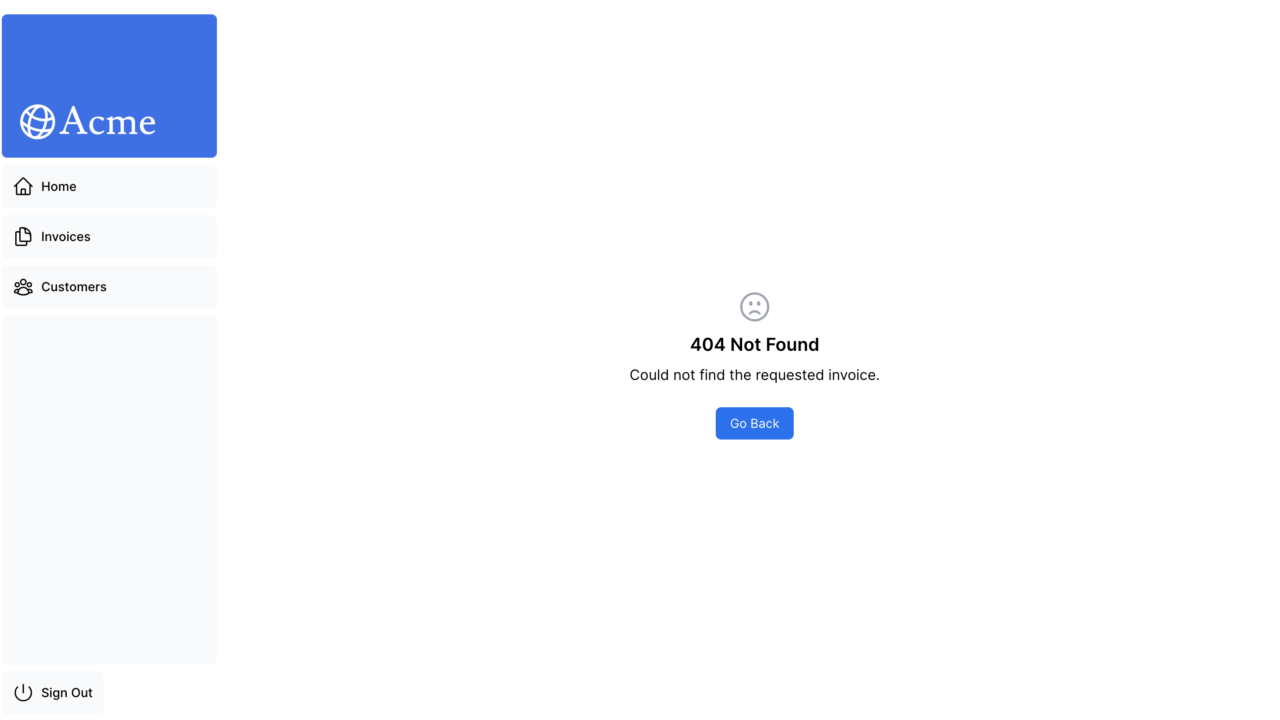Click the number 404 in the heading

tap(708, 344)
